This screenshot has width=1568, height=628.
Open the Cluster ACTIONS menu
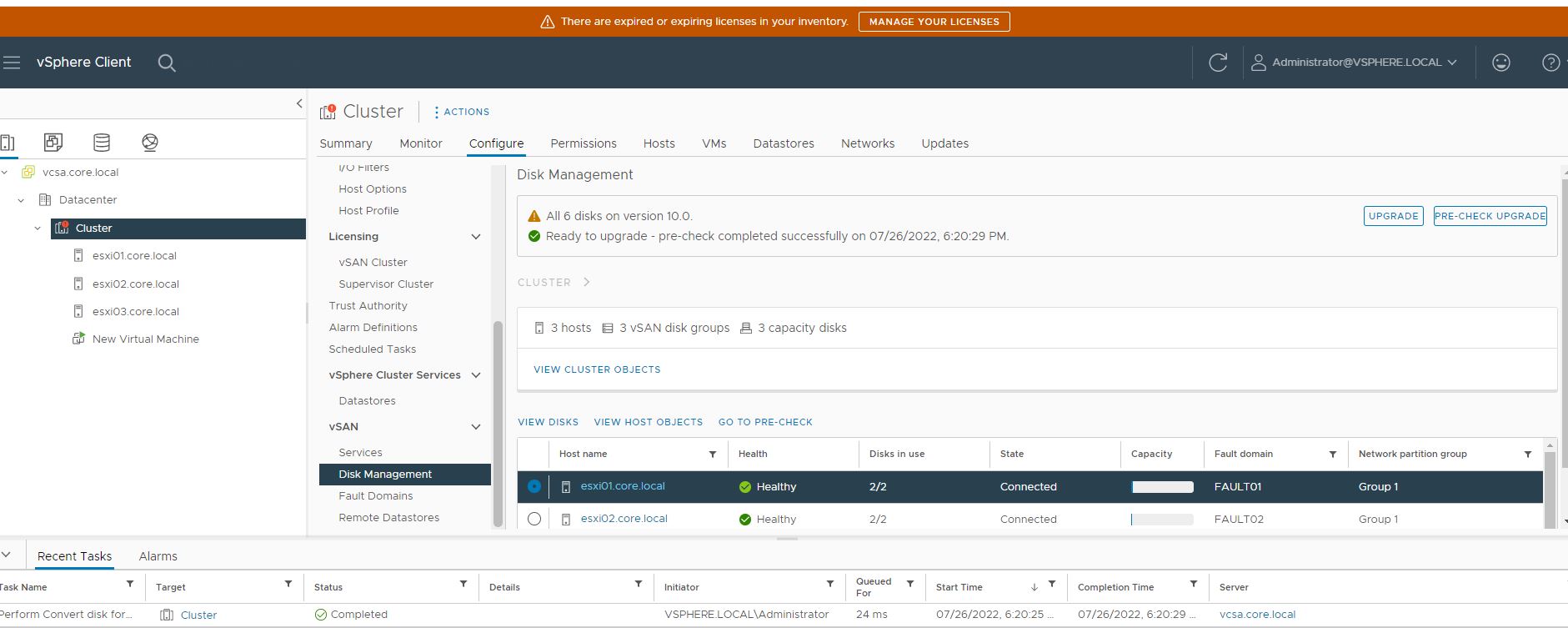[462, 112]
